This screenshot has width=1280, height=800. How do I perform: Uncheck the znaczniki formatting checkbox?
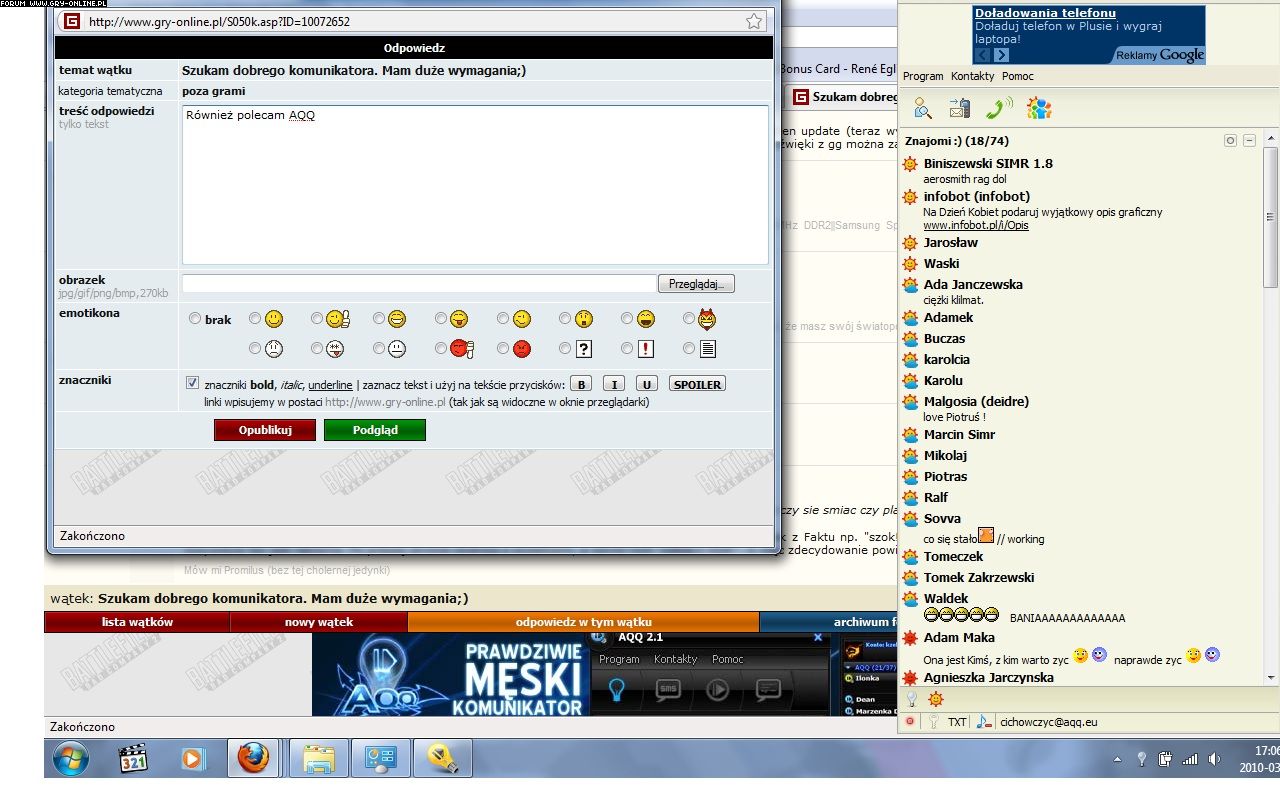click(192, 383)
